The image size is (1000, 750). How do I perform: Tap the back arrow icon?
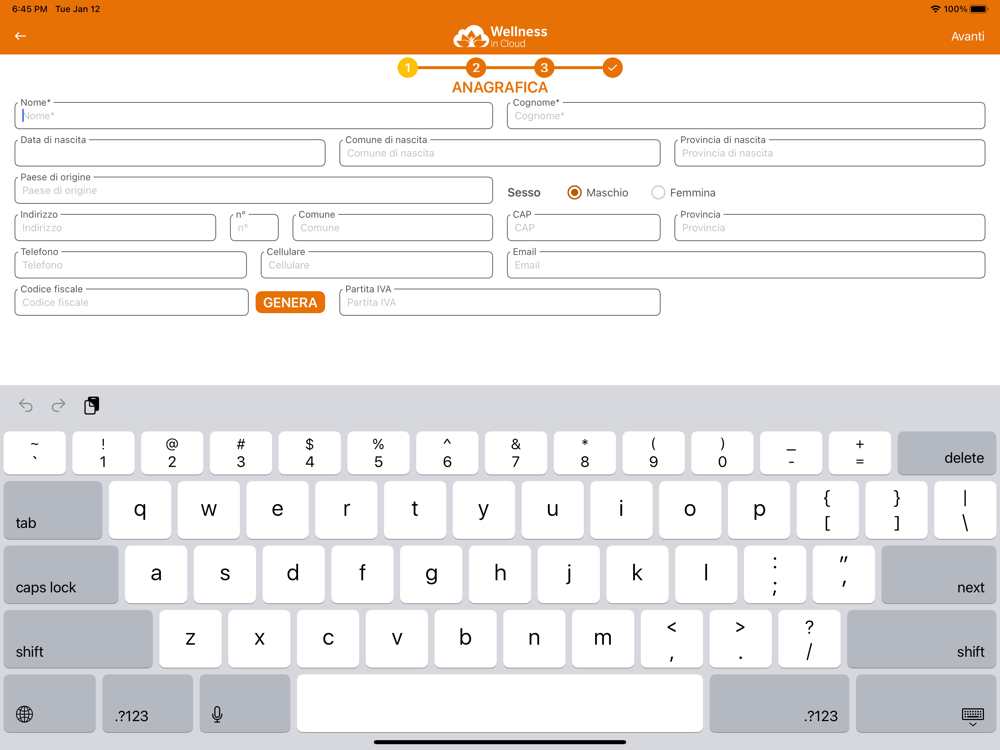coord(20,36)
